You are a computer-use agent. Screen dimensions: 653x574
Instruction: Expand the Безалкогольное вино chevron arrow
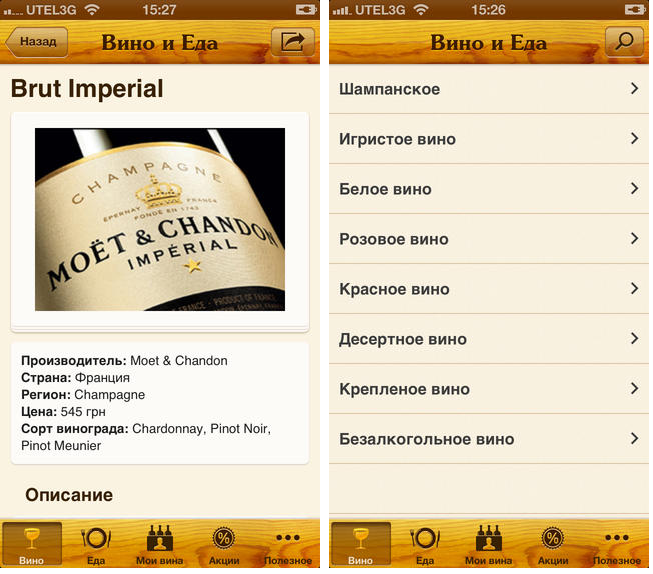634,439
